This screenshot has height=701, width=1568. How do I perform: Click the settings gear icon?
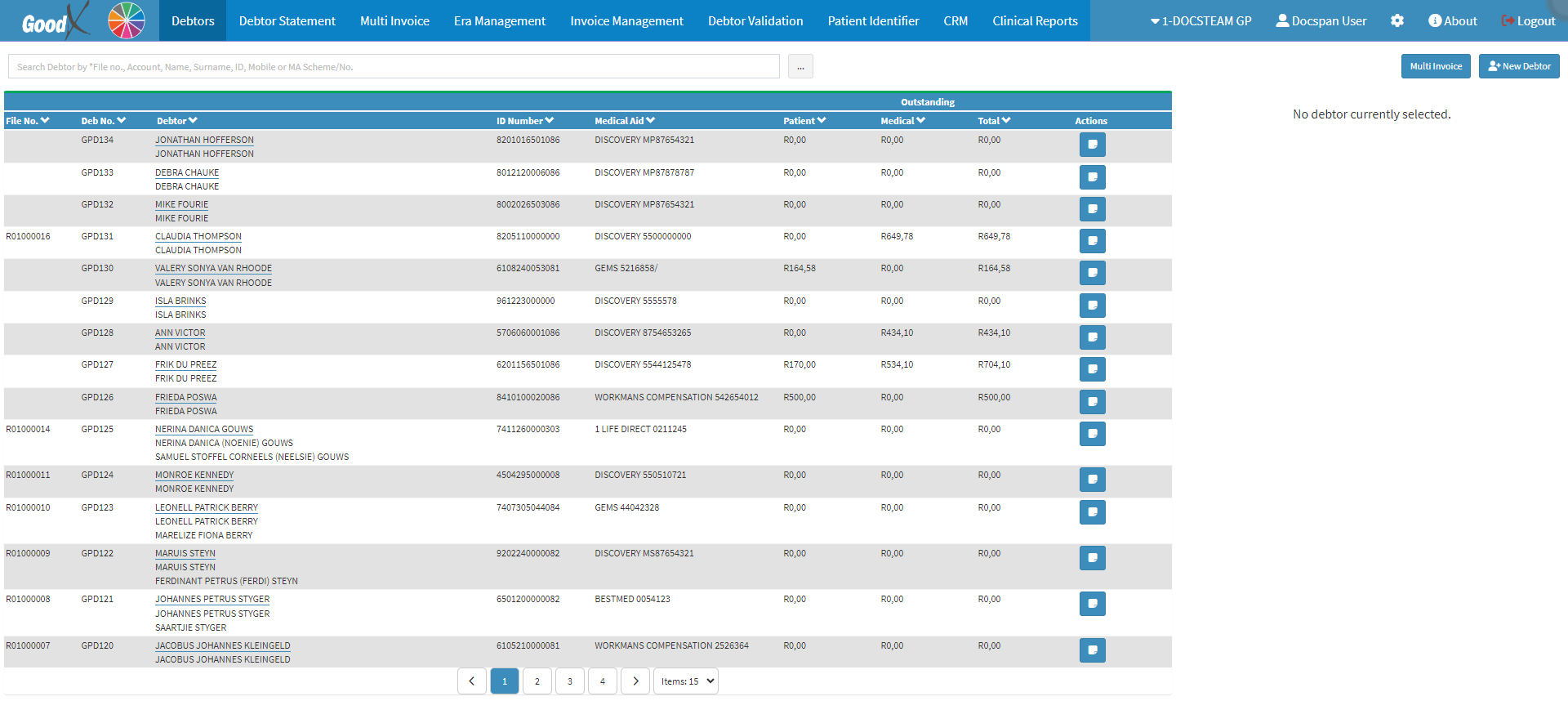[x=1396, y=20]
